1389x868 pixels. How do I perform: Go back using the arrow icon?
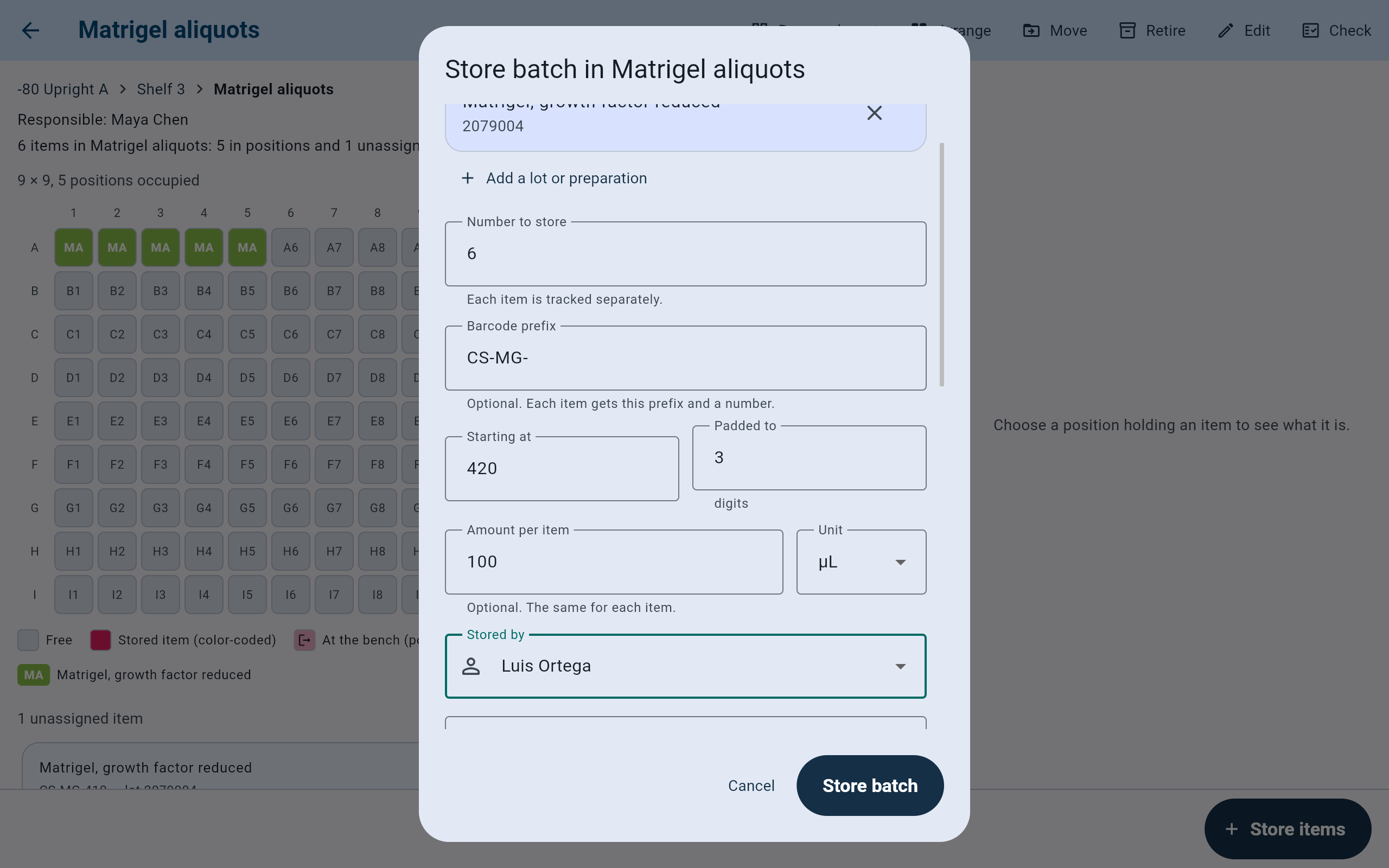click(x=30, y=30)
